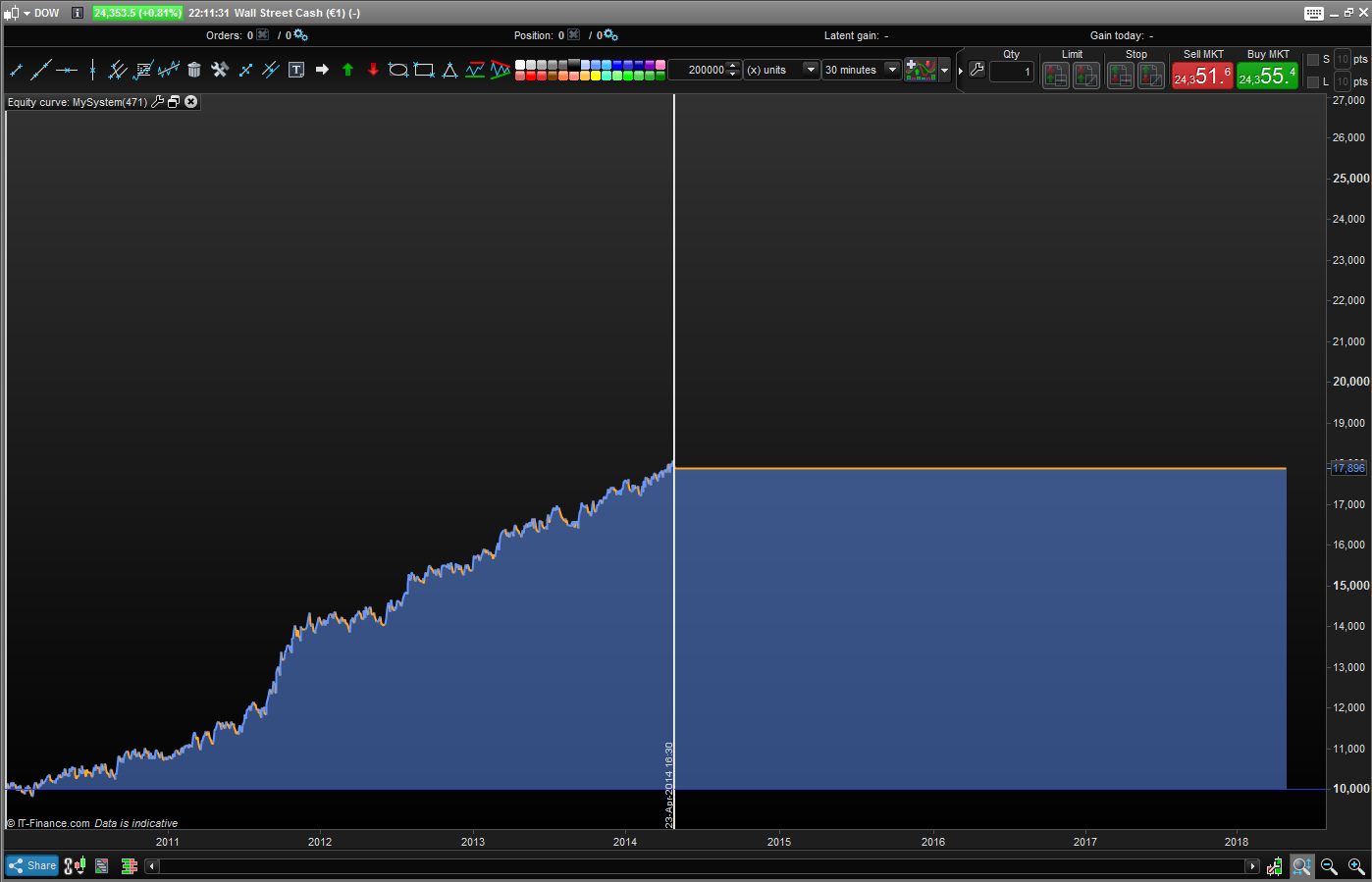Screen dimensions: 1372x882
Task: Open the orders settings gear
Action: [300, 35]
